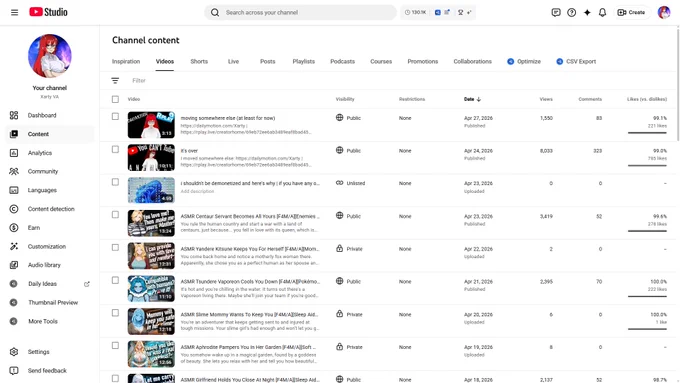Select the Slime Mommy video checkbox
Screen dimensions: 680x383
click(x=115, y=313)
